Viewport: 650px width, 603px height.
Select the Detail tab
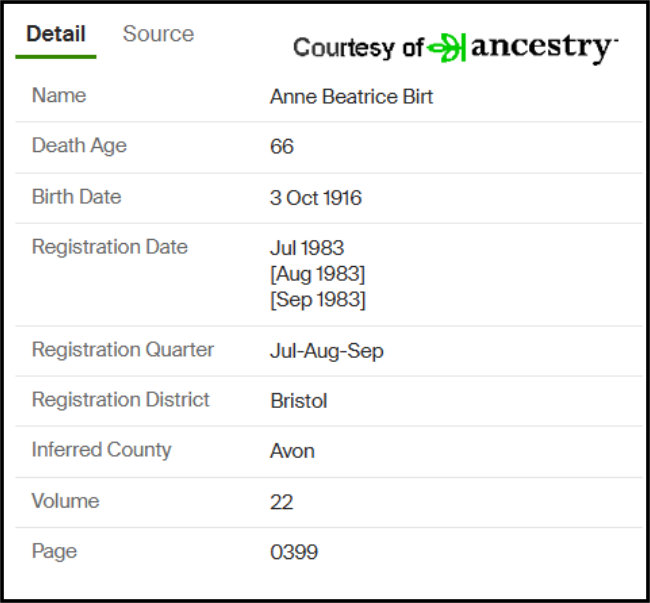(x=56, y=34)
